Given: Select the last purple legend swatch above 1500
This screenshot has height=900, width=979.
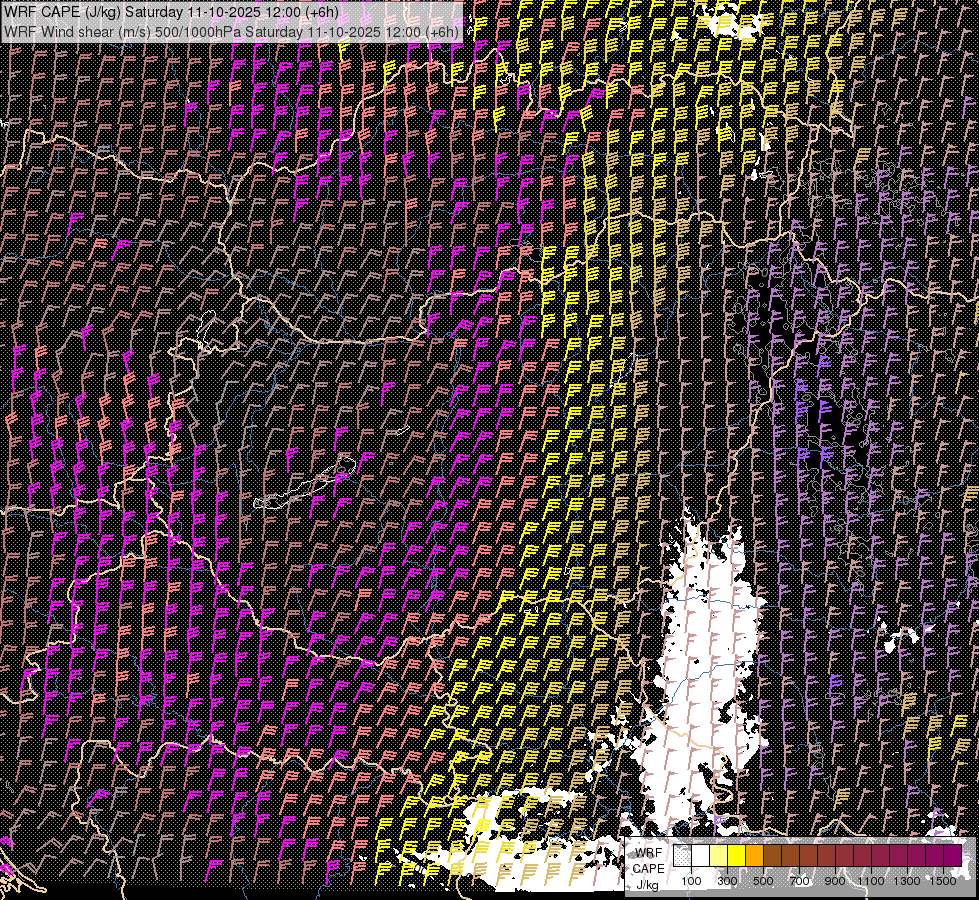Looking at the screenshot, I should [953, 855].
